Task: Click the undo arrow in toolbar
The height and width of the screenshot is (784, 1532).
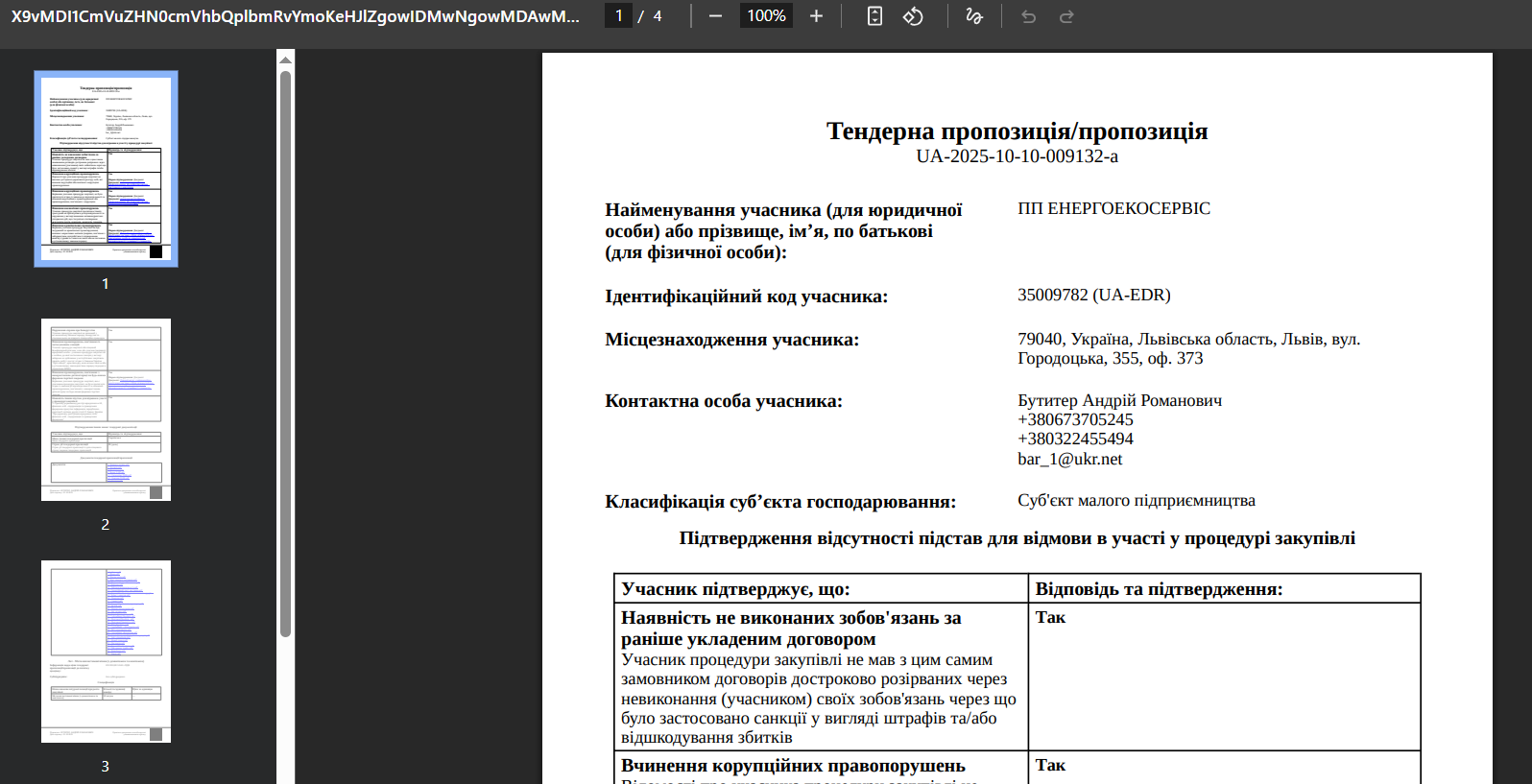Action: pyautogui.click(x=1028, y=16)
